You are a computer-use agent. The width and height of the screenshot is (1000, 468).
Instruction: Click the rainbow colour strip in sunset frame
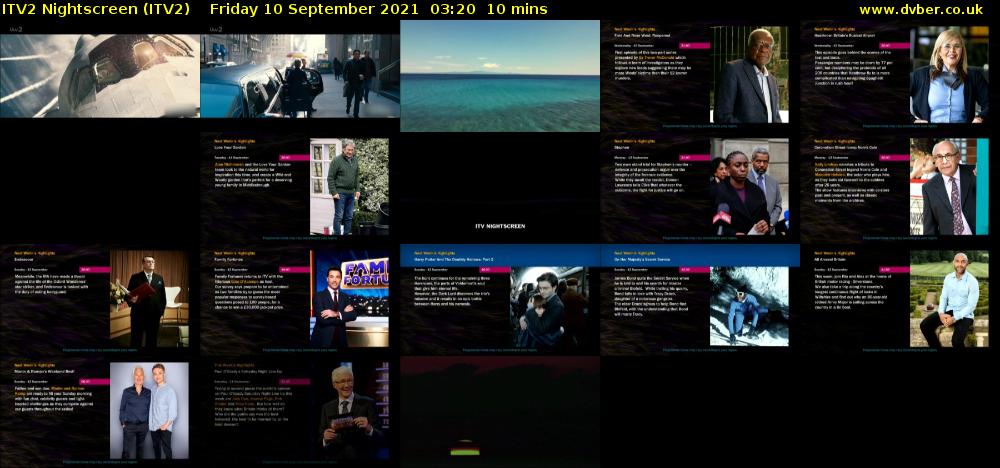point(465,451)
